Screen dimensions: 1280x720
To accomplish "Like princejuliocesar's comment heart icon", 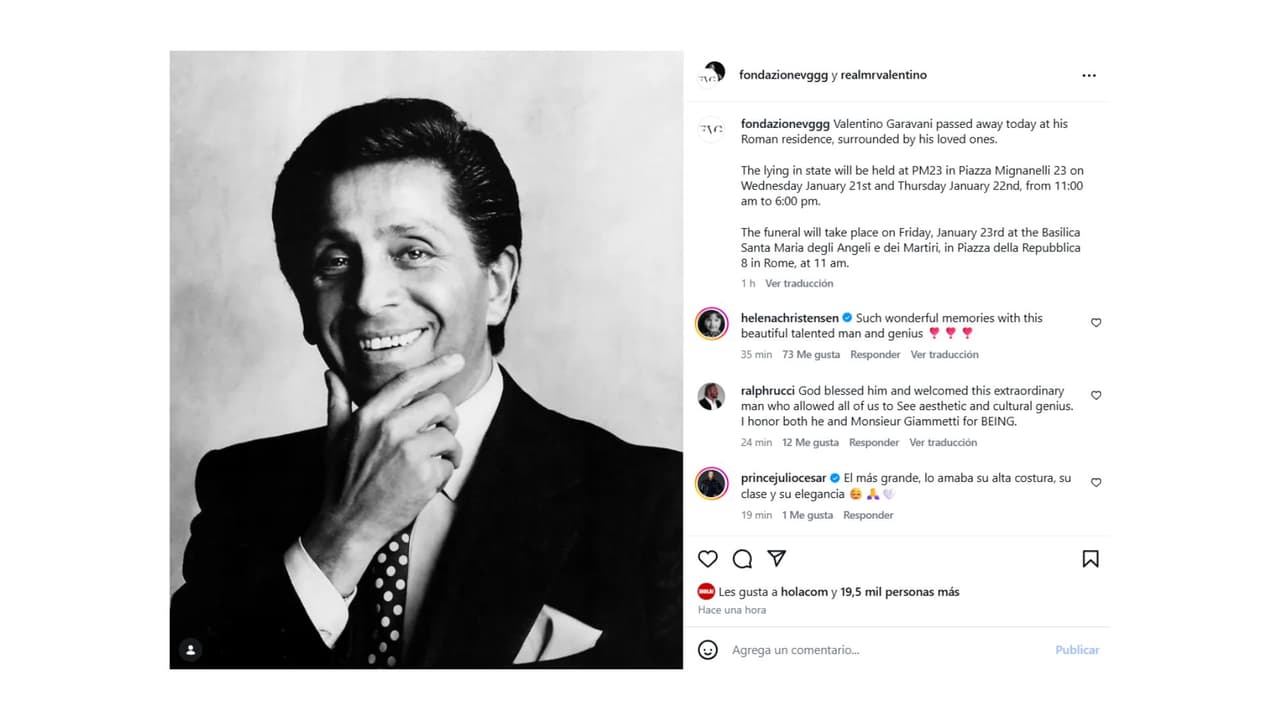I will (1096, 481).
